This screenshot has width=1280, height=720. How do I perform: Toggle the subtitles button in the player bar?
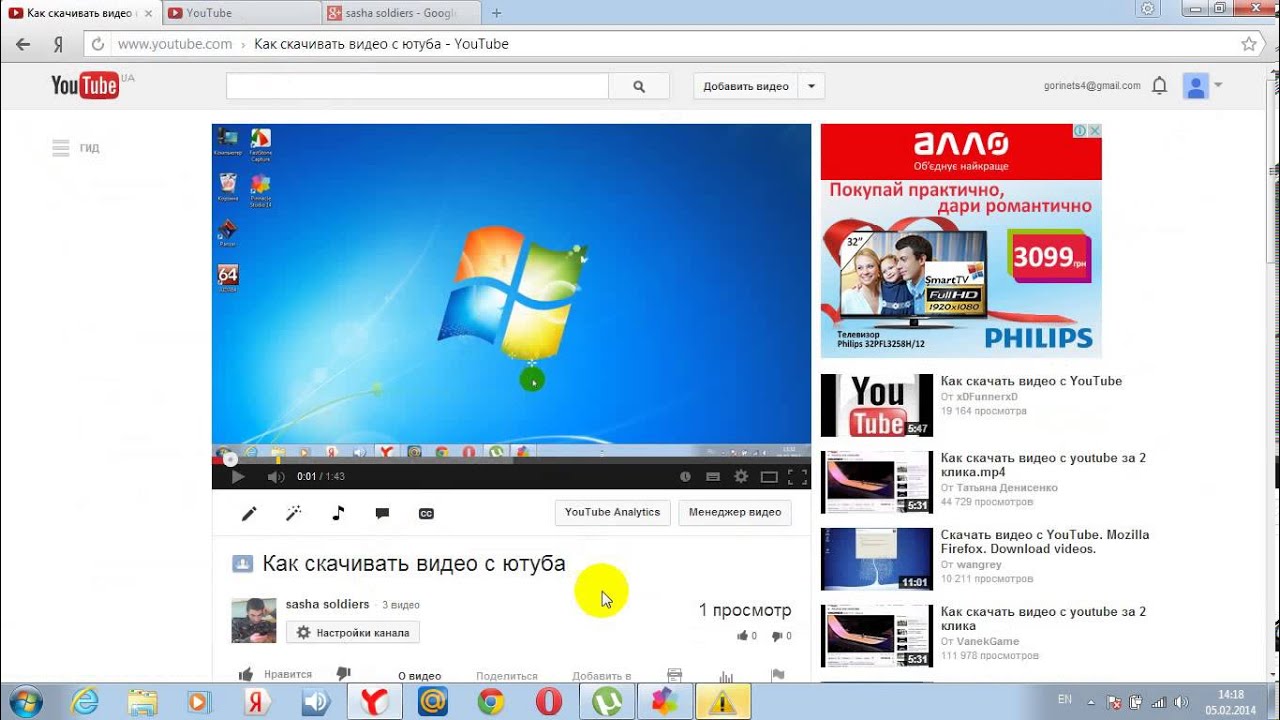click(713, 477)
